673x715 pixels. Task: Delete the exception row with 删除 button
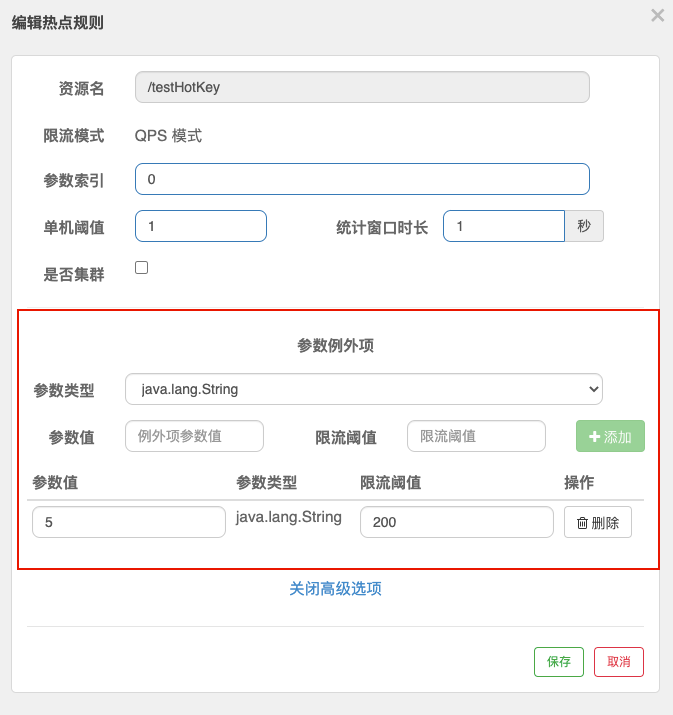pyautogui.click(x=598, y=522)
